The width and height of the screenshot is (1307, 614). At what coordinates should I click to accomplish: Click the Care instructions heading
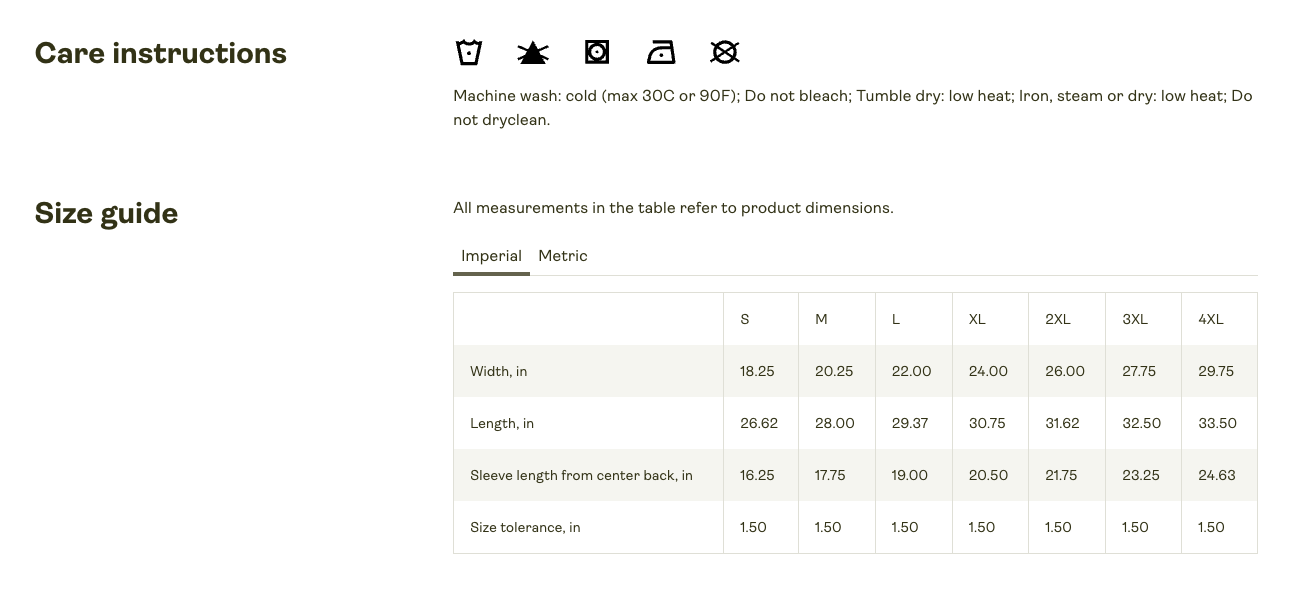(x=161, y=53)
